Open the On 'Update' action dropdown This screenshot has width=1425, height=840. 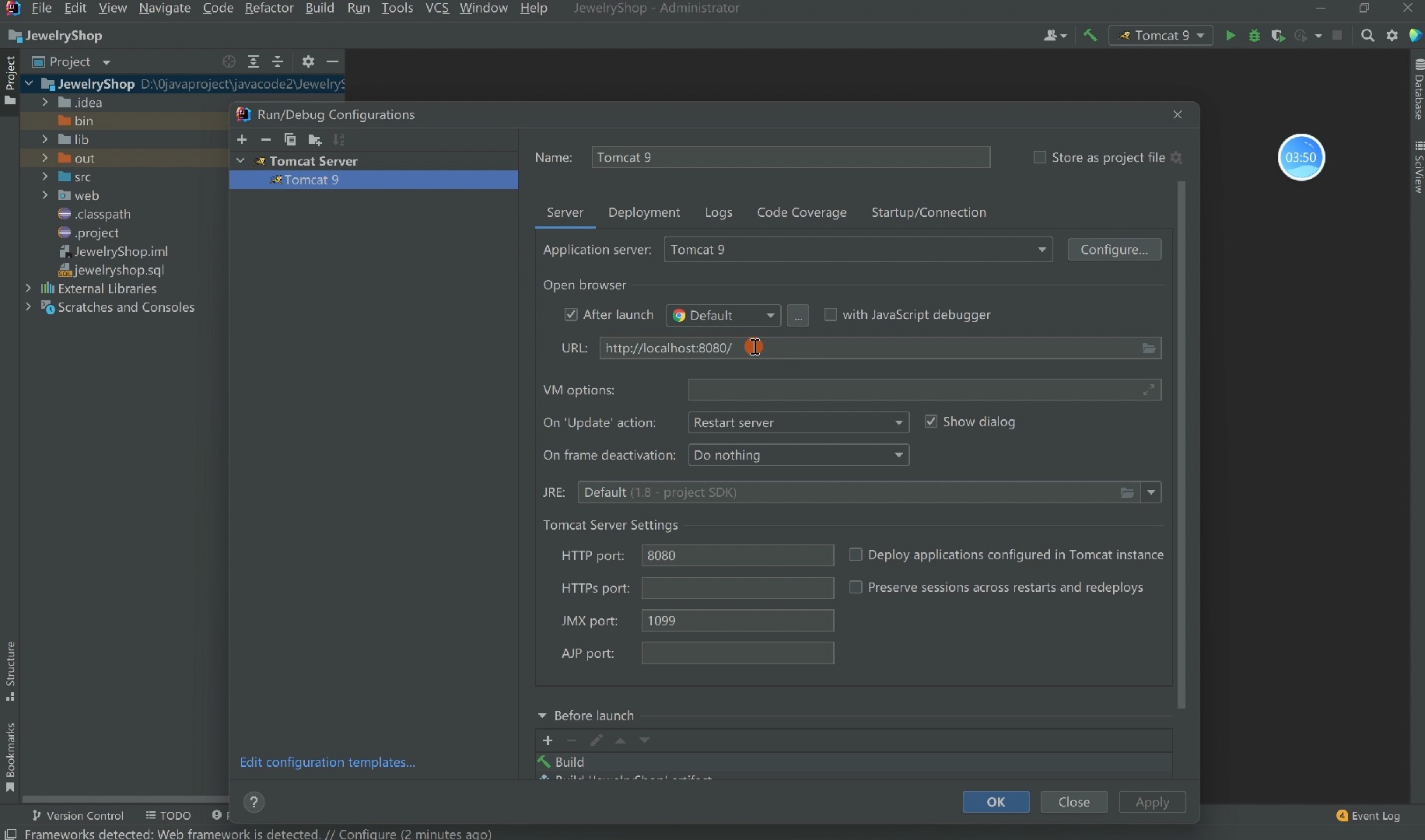(x=799, y=422)
